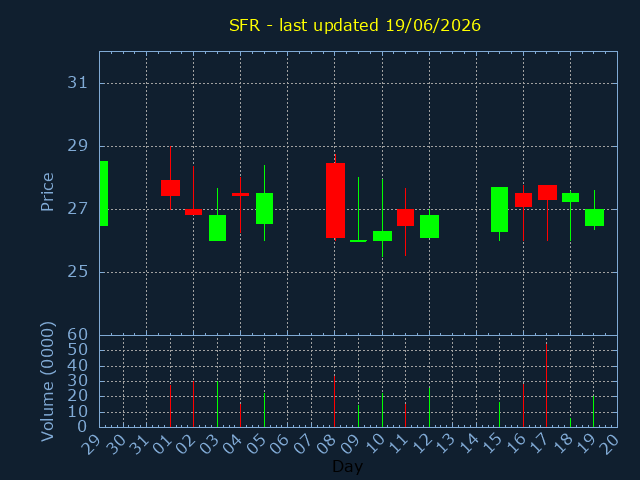Click the chart title SFR last updated
Image resolution: width=640 pixels, height=480 pixels.
coord(355,25)
